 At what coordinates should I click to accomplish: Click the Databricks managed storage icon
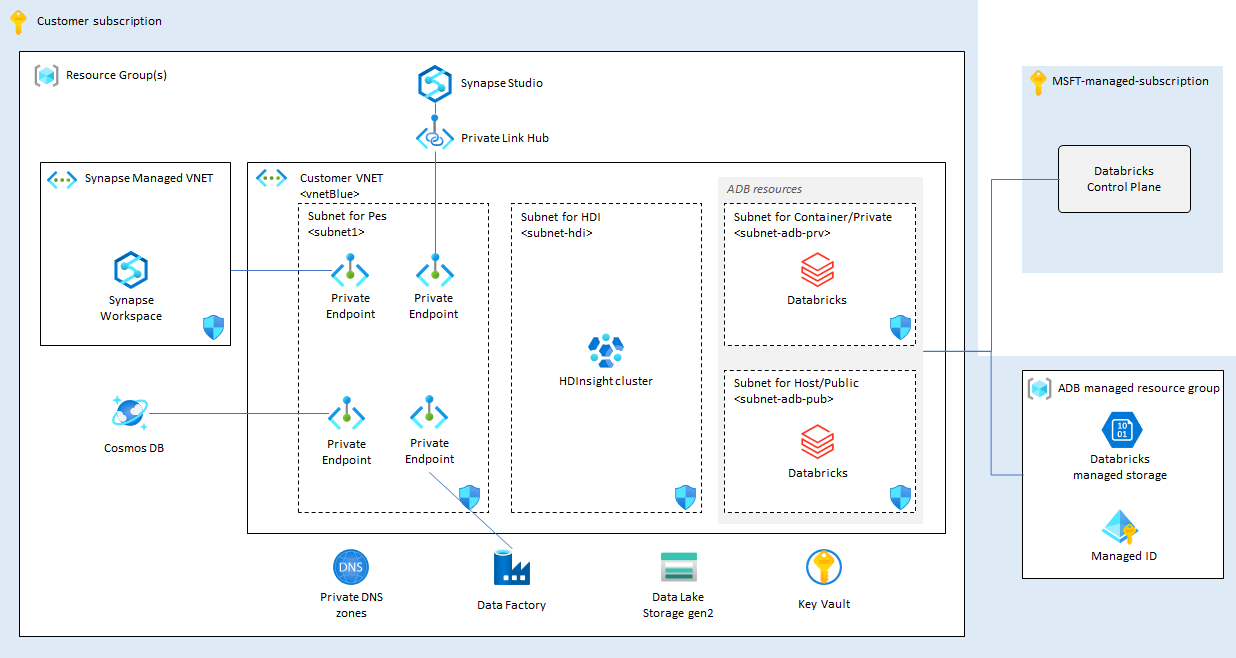tap(1122, 431)
